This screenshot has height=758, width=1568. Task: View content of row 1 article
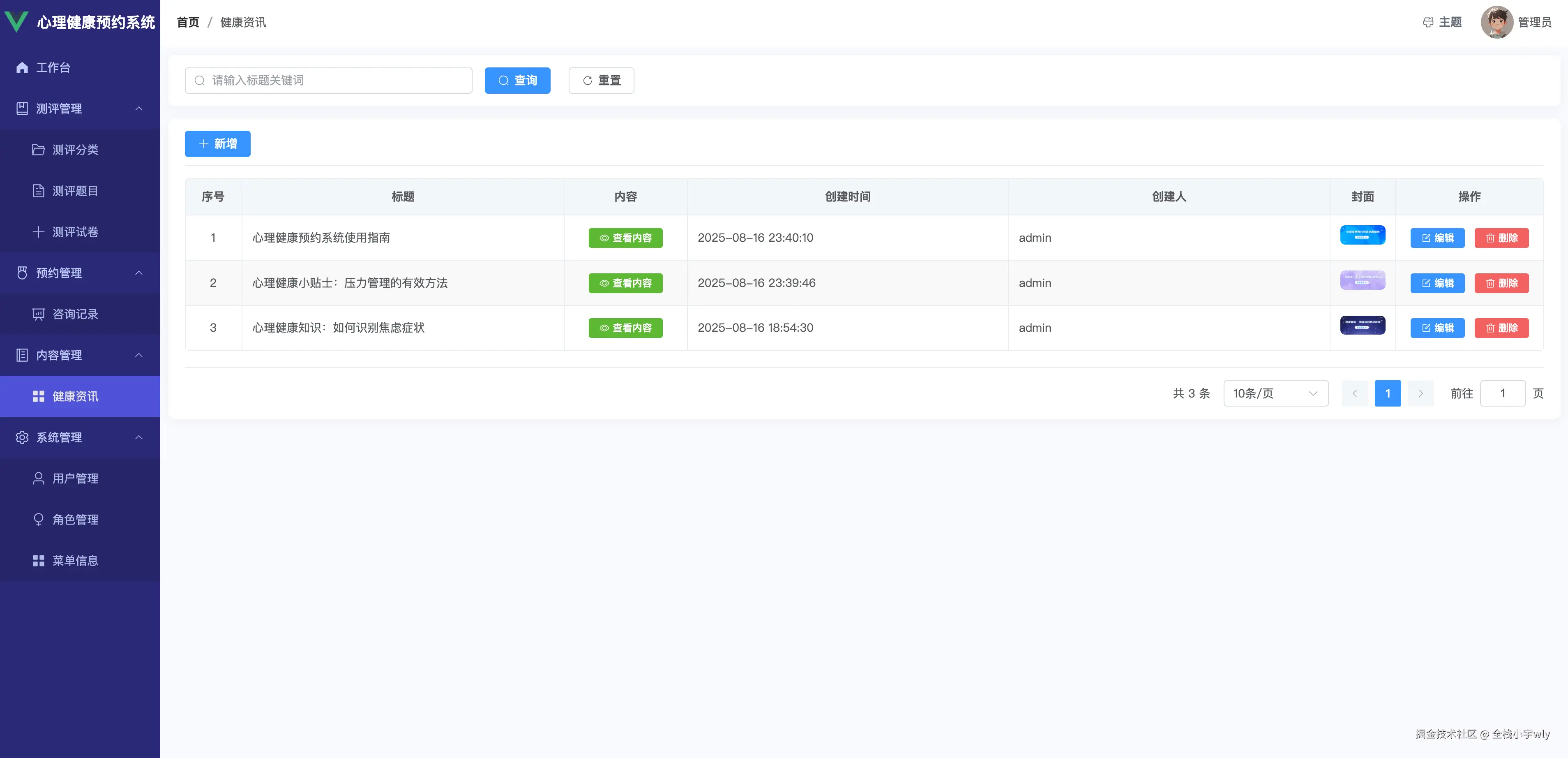(625, 238)
